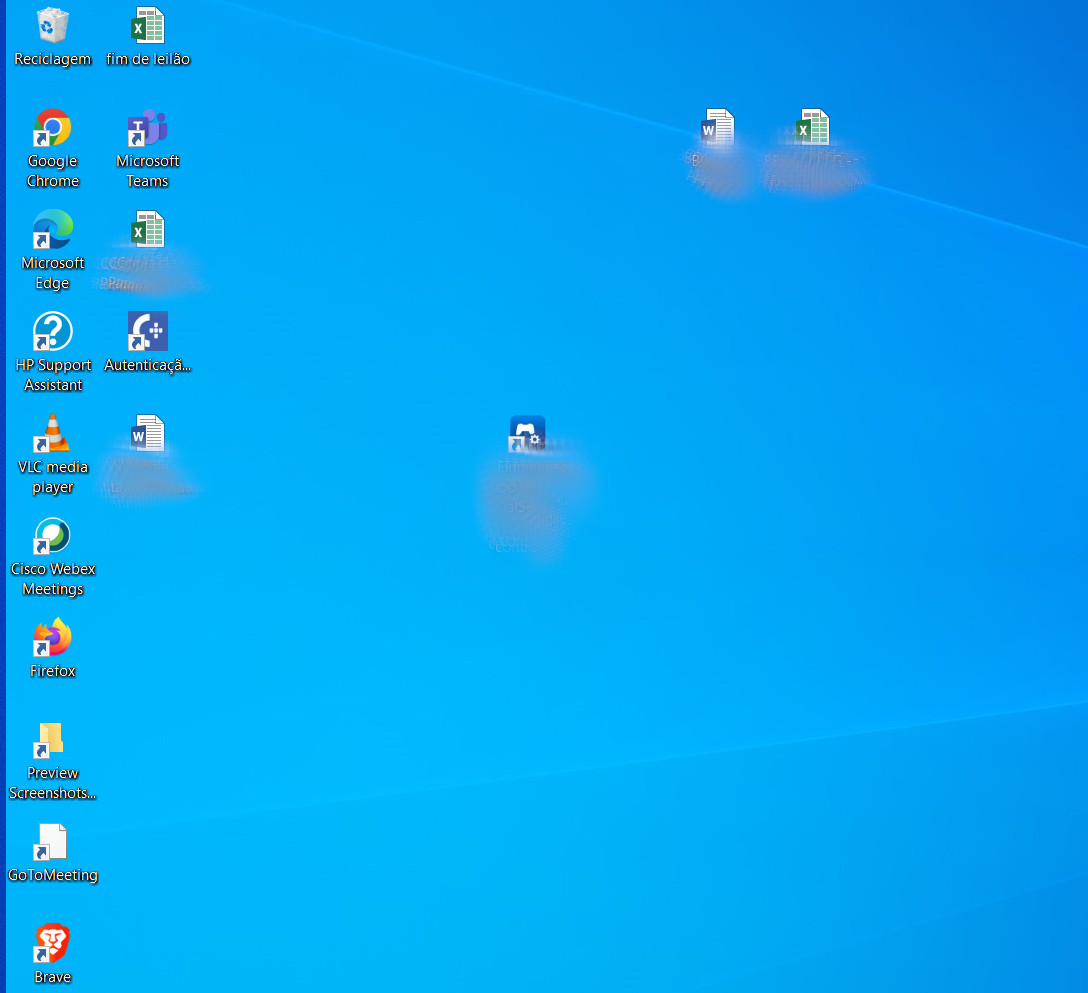Open HP Support Assistant shortcut
The image size is (1088, 993).
[53, 332]
